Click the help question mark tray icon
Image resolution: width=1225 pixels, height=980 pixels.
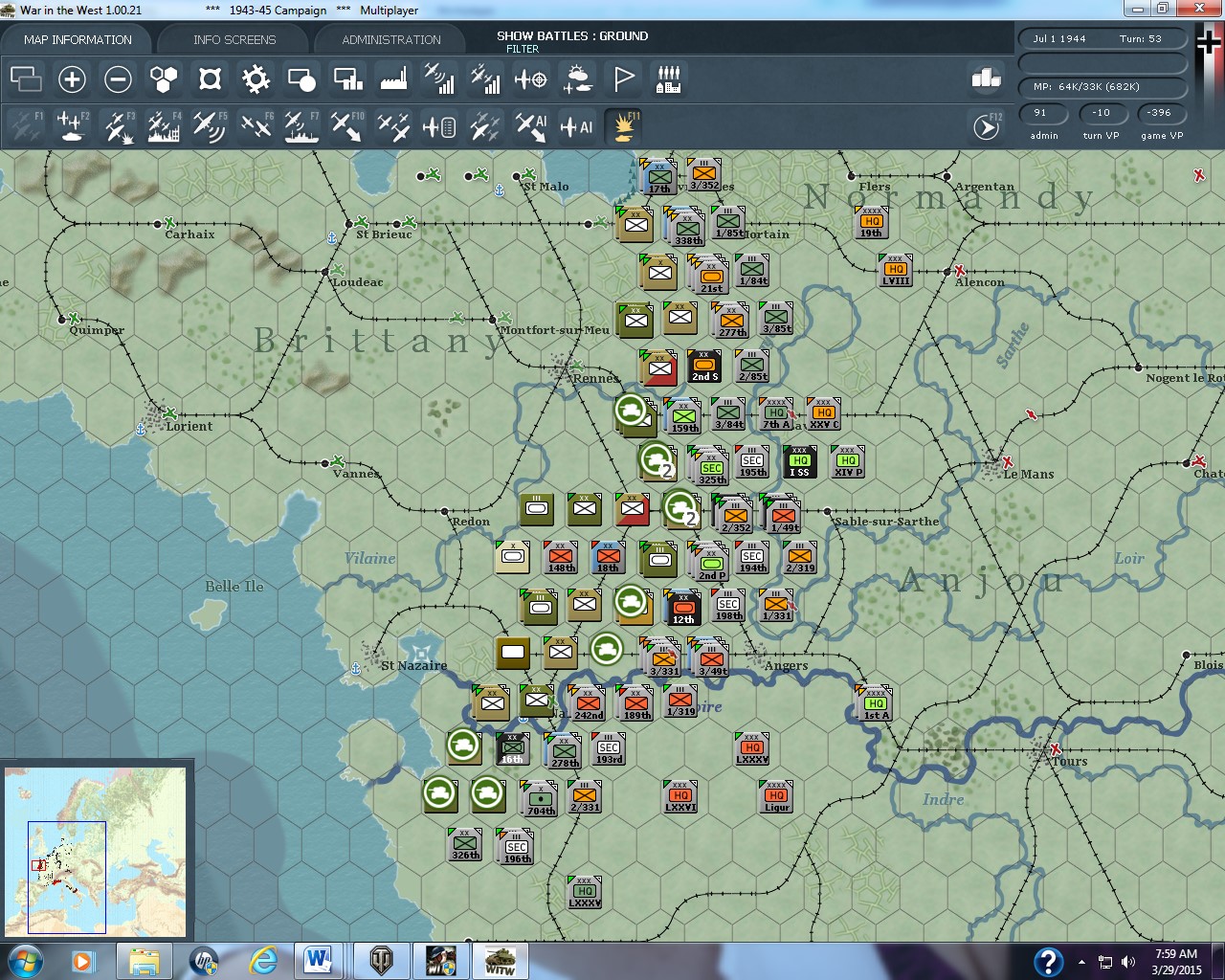tap(1049, 961)
